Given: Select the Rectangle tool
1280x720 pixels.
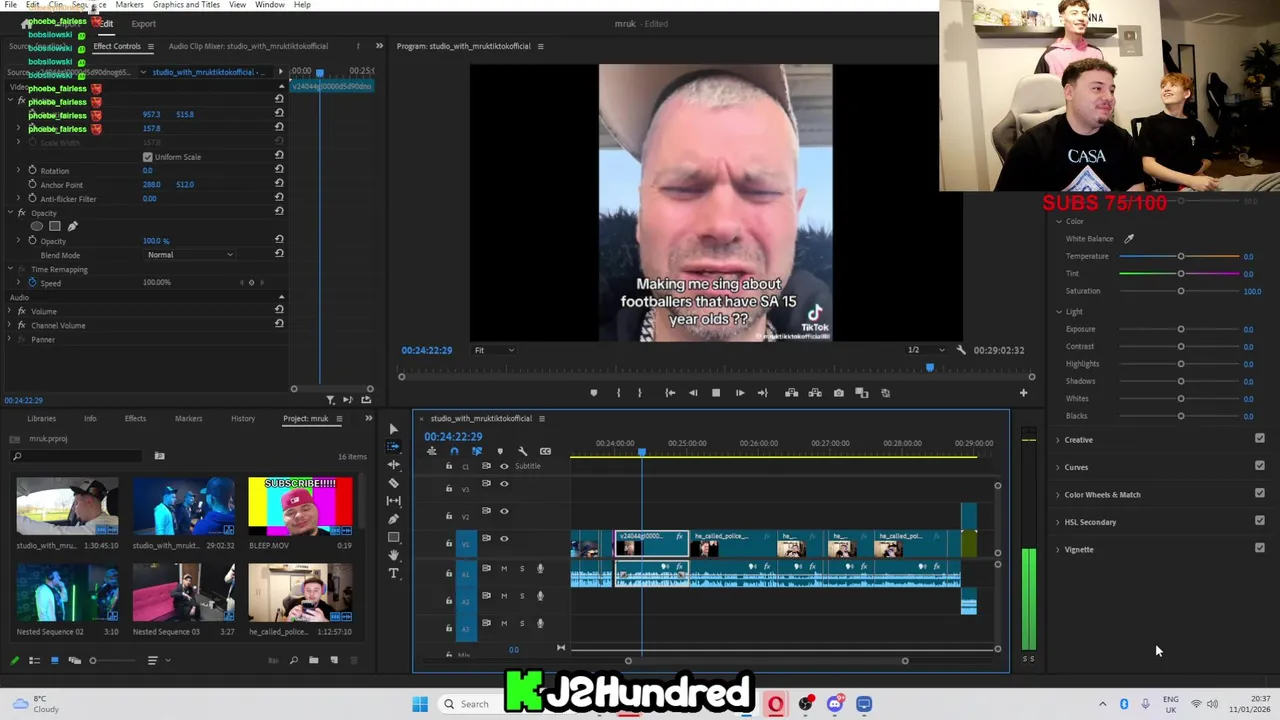Looking at the screenshot, I should 393,537.
